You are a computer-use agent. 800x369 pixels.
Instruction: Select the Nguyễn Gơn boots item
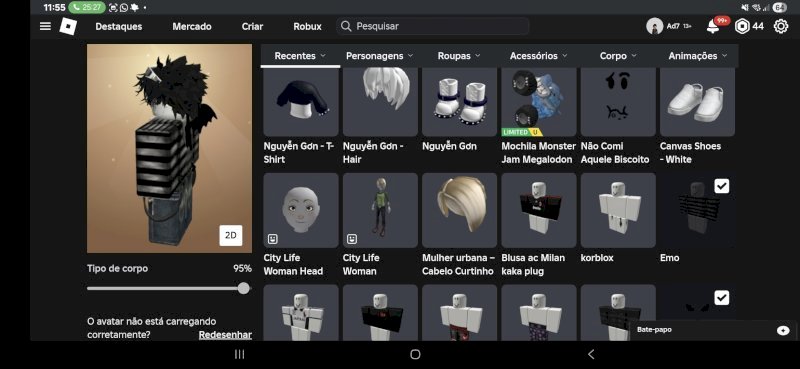459,102
